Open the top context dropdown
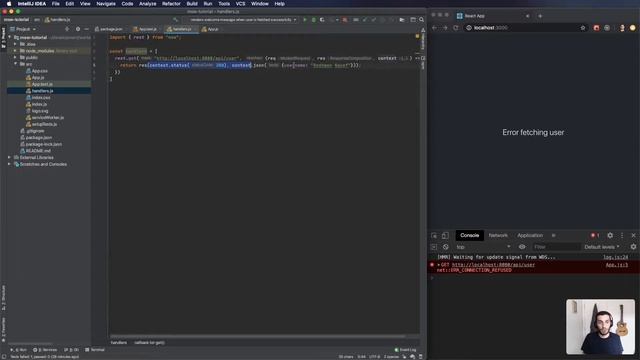This screenshot has width=640, height=360. click(x=483, y=247)
